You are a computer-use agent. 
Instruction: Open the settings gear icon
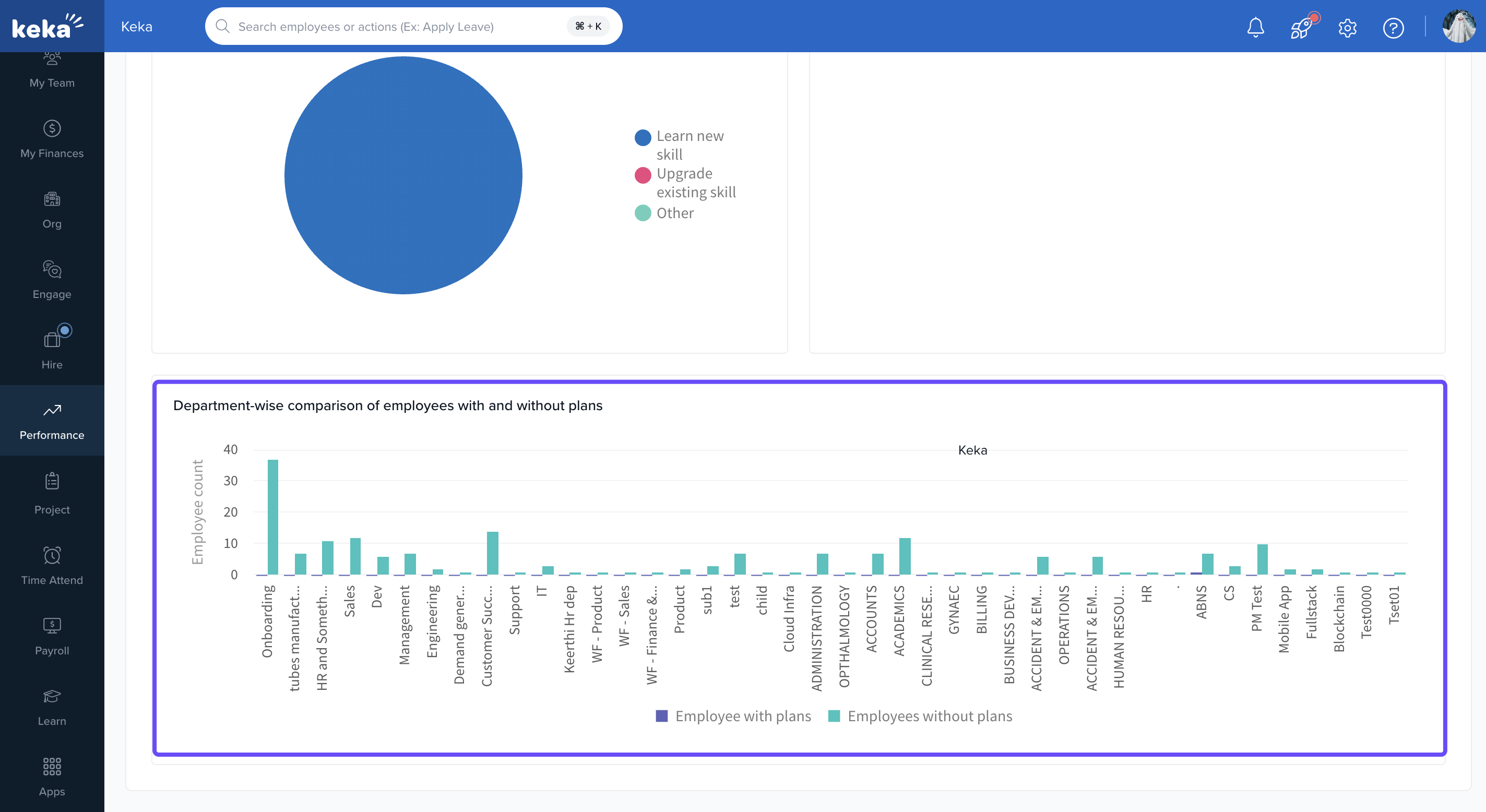pyautogui.click(x=1347, y=27)
